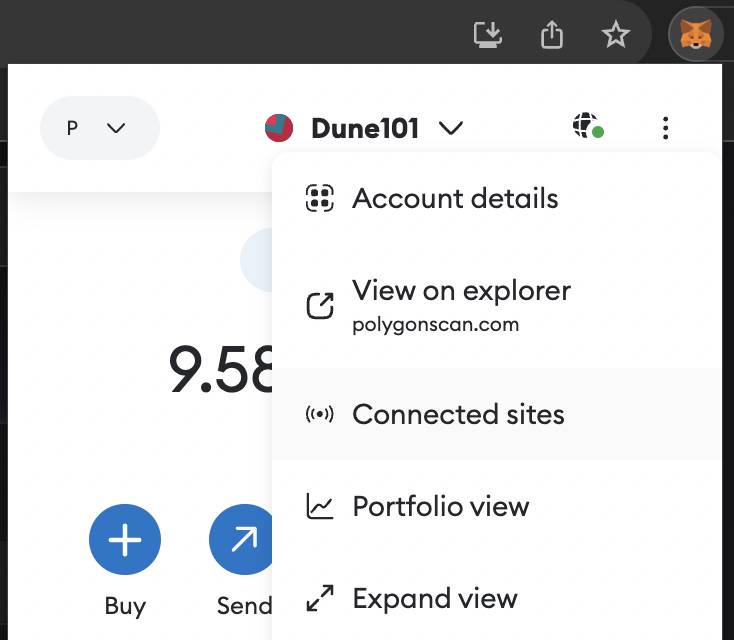
Task: Click the share page icon
Action: pyautogui.click(x=552, y=34)
